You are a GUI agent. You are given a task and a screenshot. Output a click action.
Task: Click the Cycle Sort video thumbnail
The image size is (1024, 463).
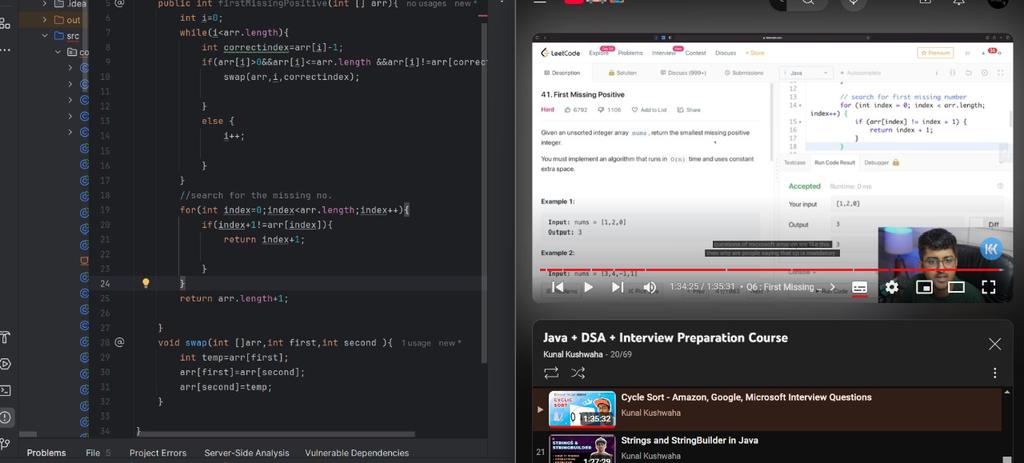tap(582, 409)
